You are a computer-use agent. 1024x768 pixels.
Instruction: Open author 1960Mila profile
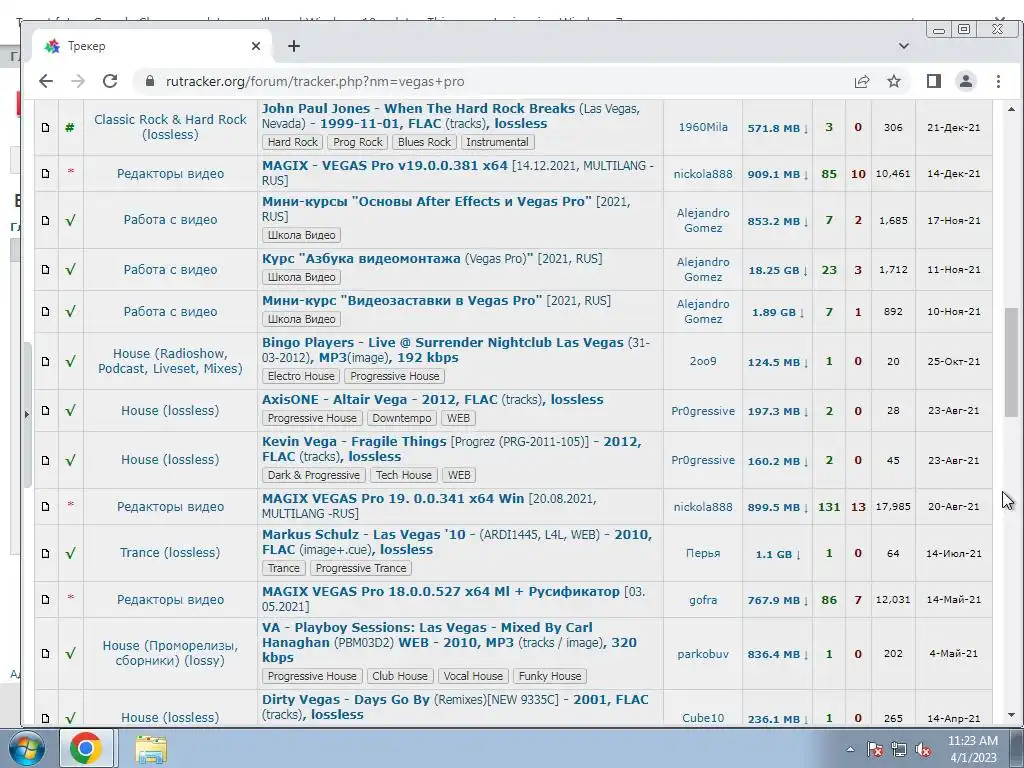703,127
